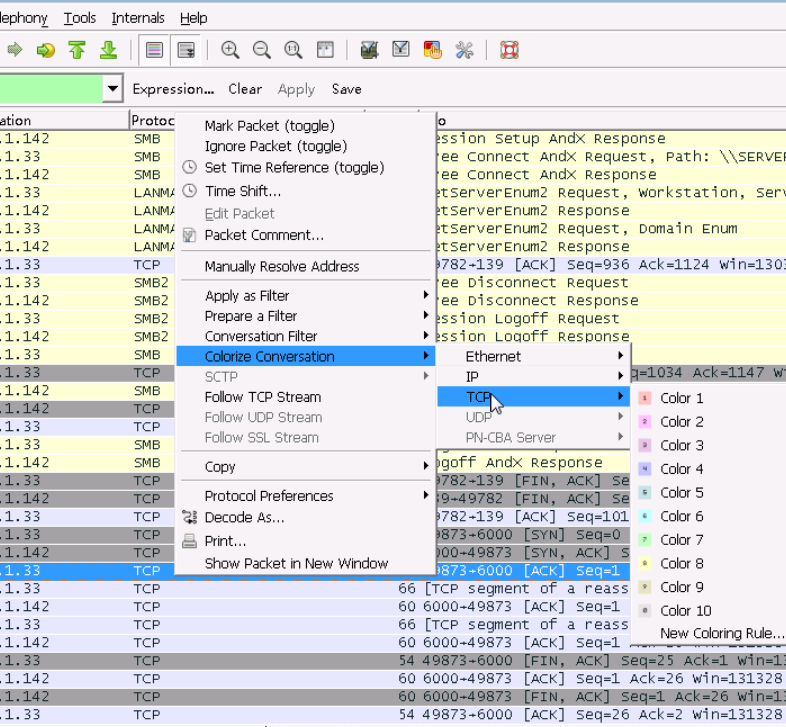Viewport: 786px width, 727px height.
Task: Choose Color 4 for TCP conversation
Action: [681, 469]
